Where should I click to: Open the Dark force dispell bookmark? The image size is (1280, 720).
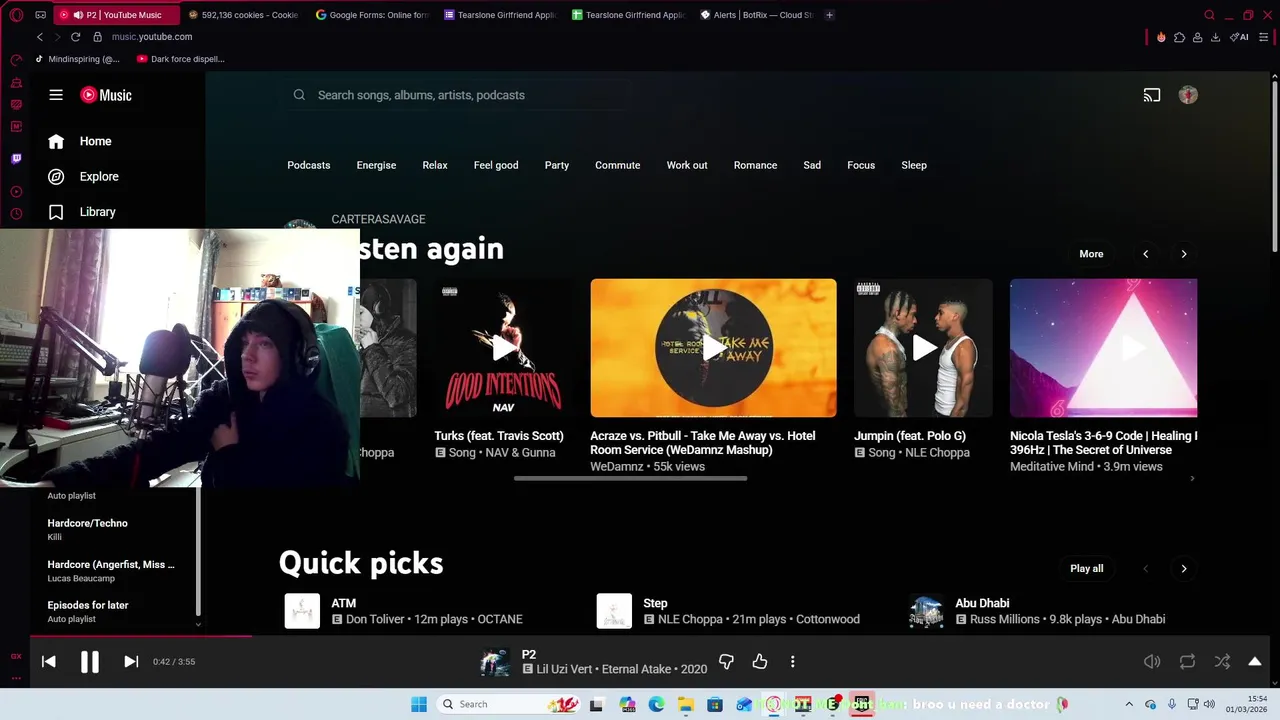click(180, 59)
